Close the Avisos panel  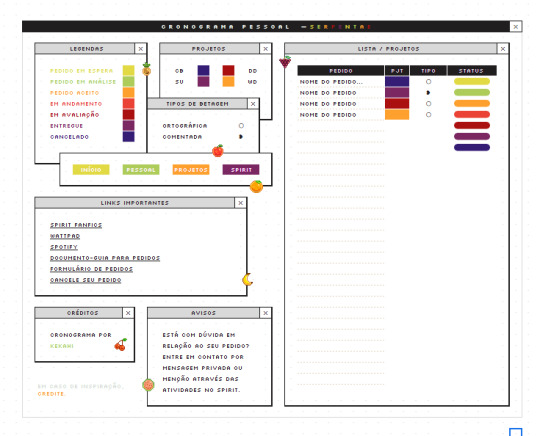(266, 313)
